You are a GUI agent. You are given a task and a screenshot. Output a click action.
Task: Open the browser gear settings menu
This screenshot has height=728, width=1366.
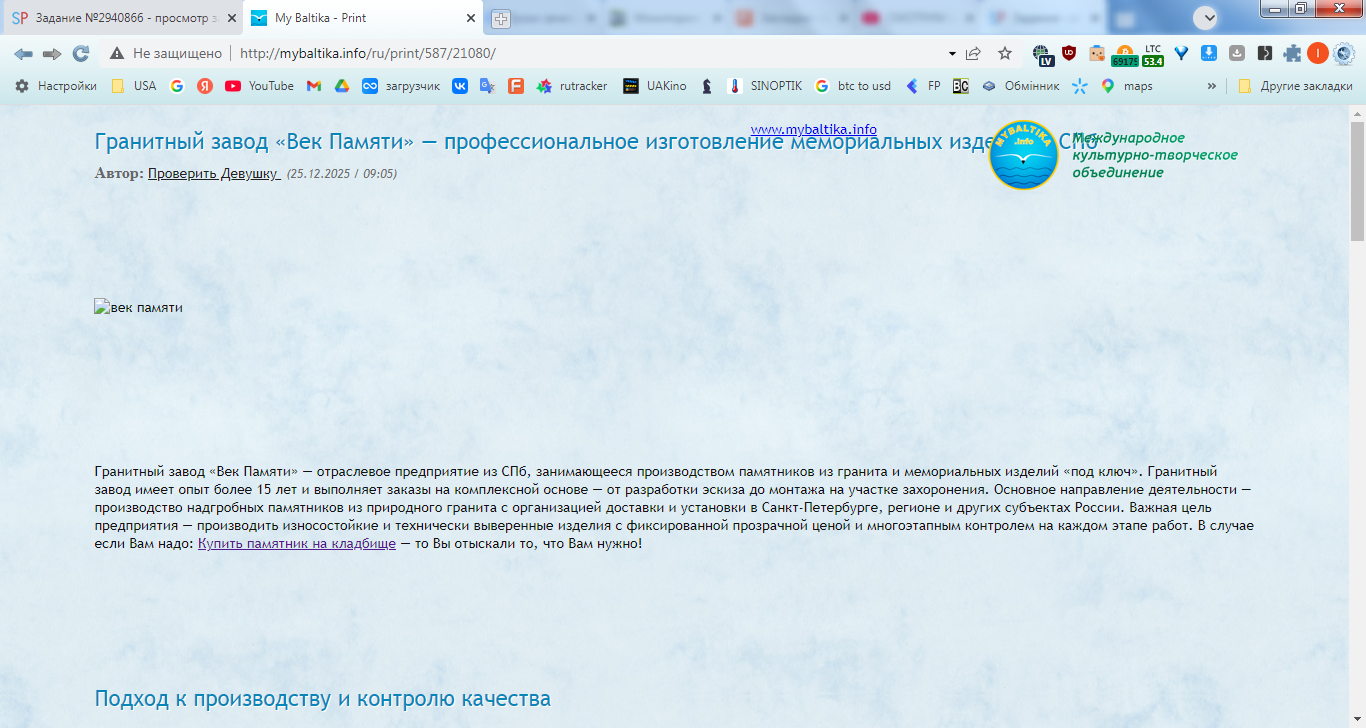click(1343, 53)
